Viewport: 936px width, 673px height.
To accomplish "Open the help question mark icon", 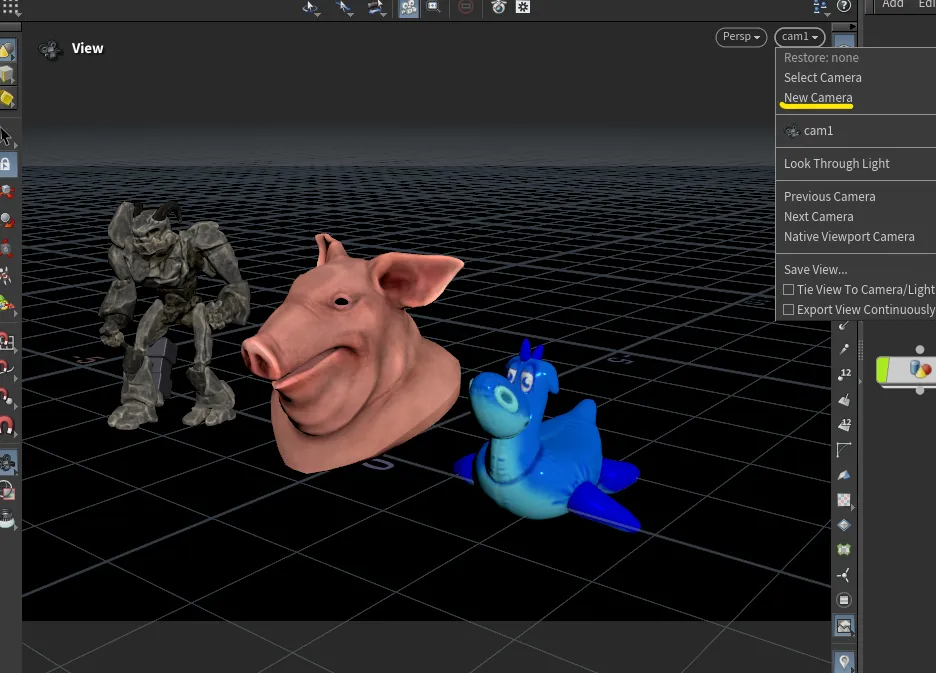I will pyautogui.click(x=843, y=6).
